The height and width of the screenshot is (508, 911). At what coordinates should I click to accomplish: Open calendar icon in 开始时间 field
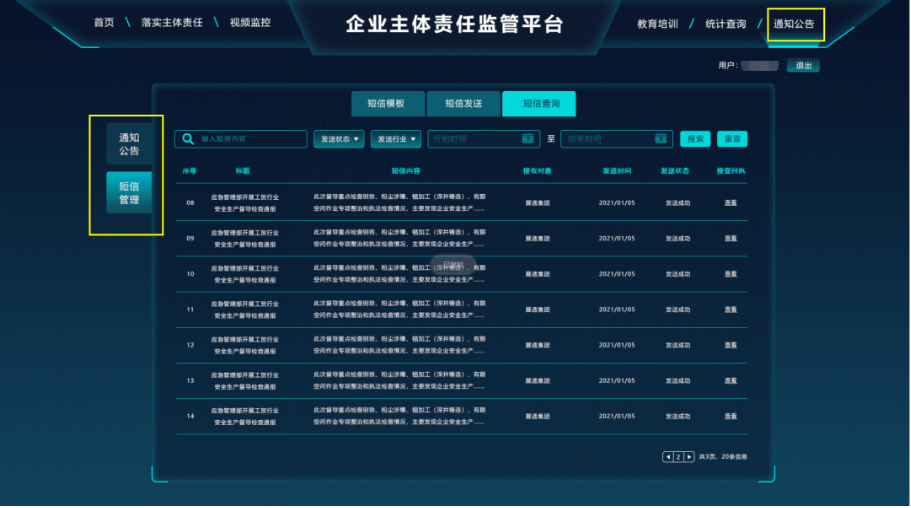(528, 139)
